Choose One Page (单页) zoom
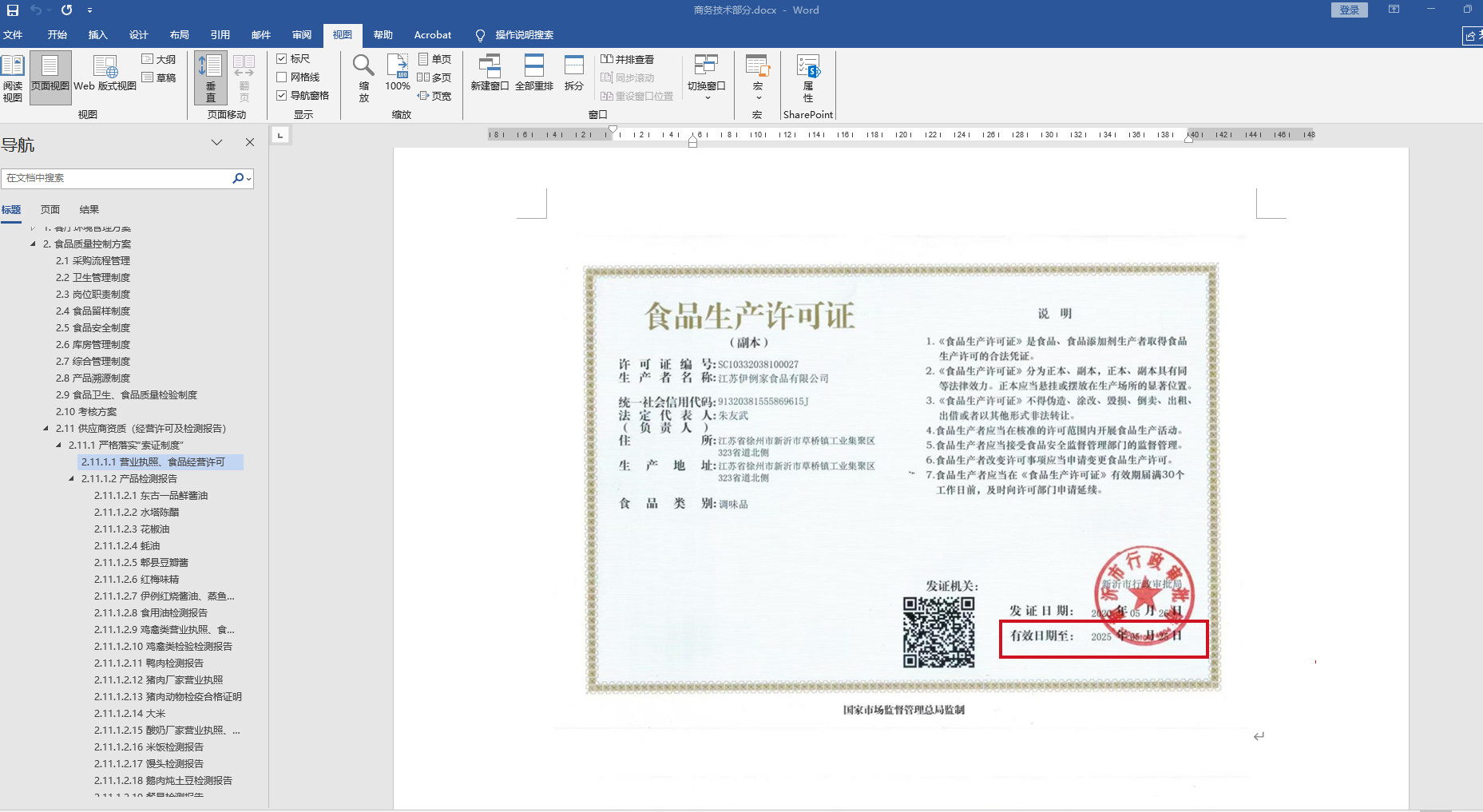 coord(434,59)
